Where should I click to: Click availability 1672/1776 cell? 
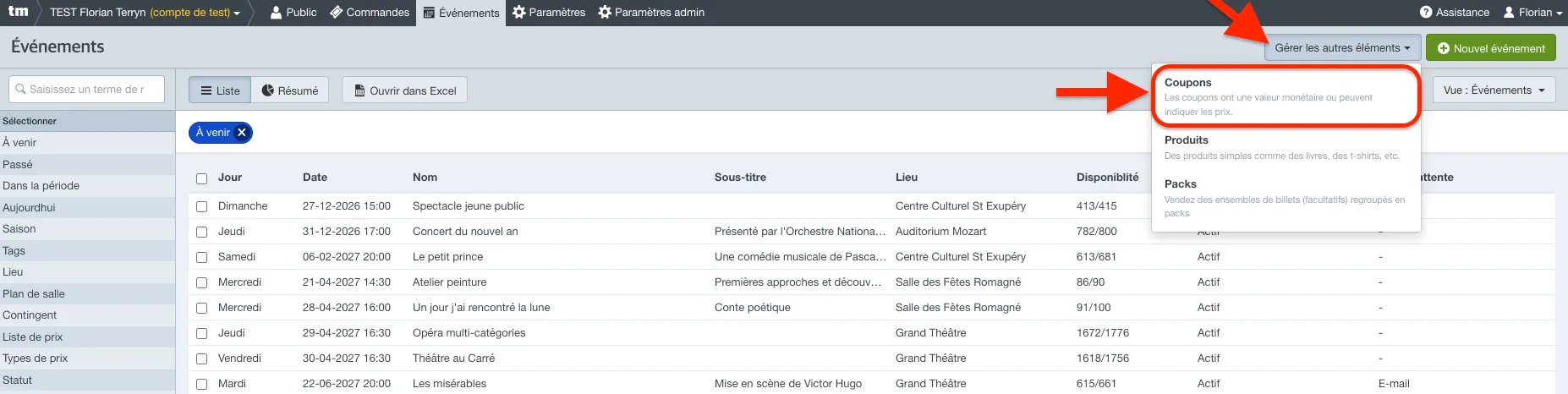(x=1103, y=332)
